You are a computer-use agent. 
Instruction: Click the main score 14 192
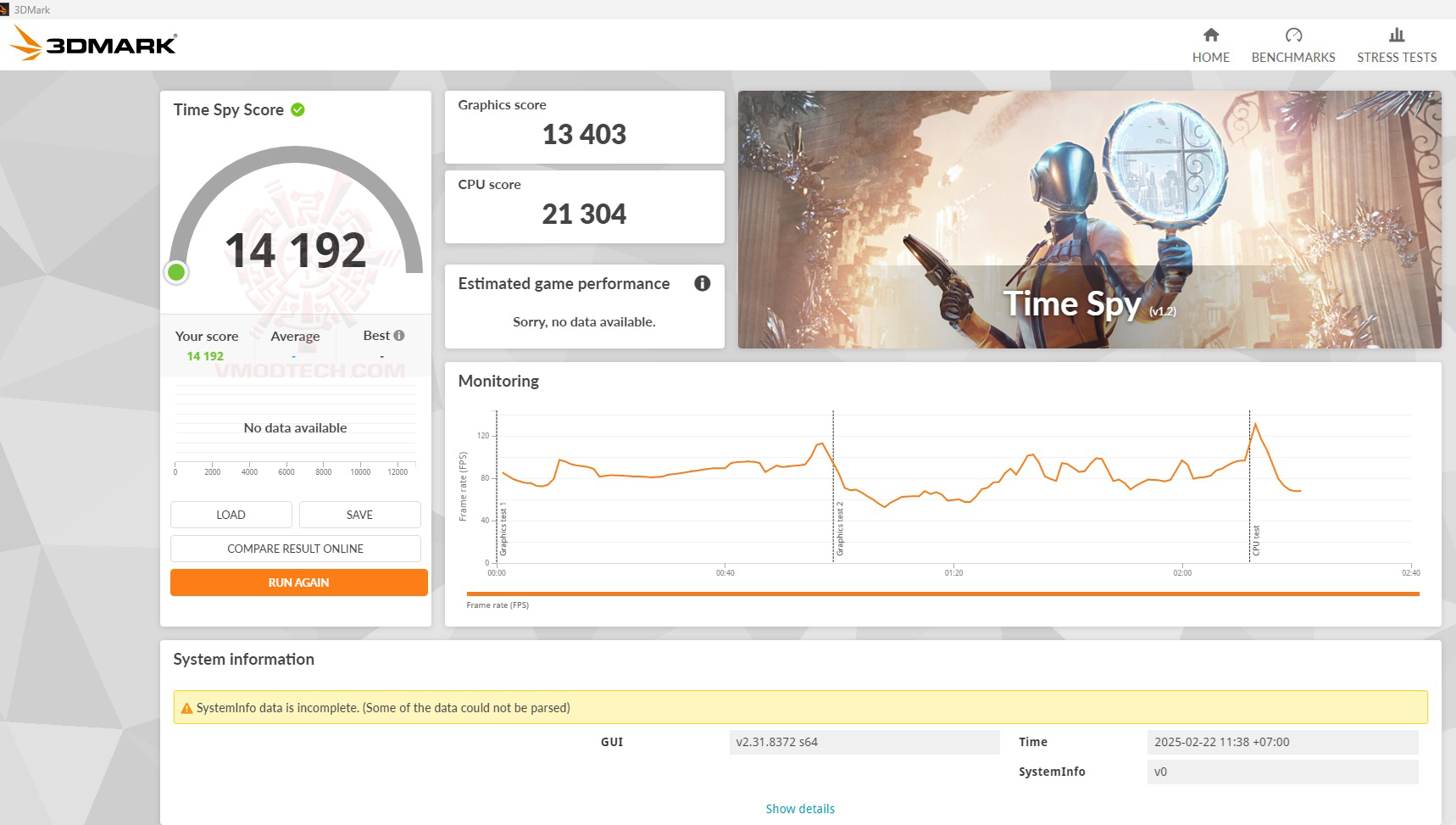(295, 251)
